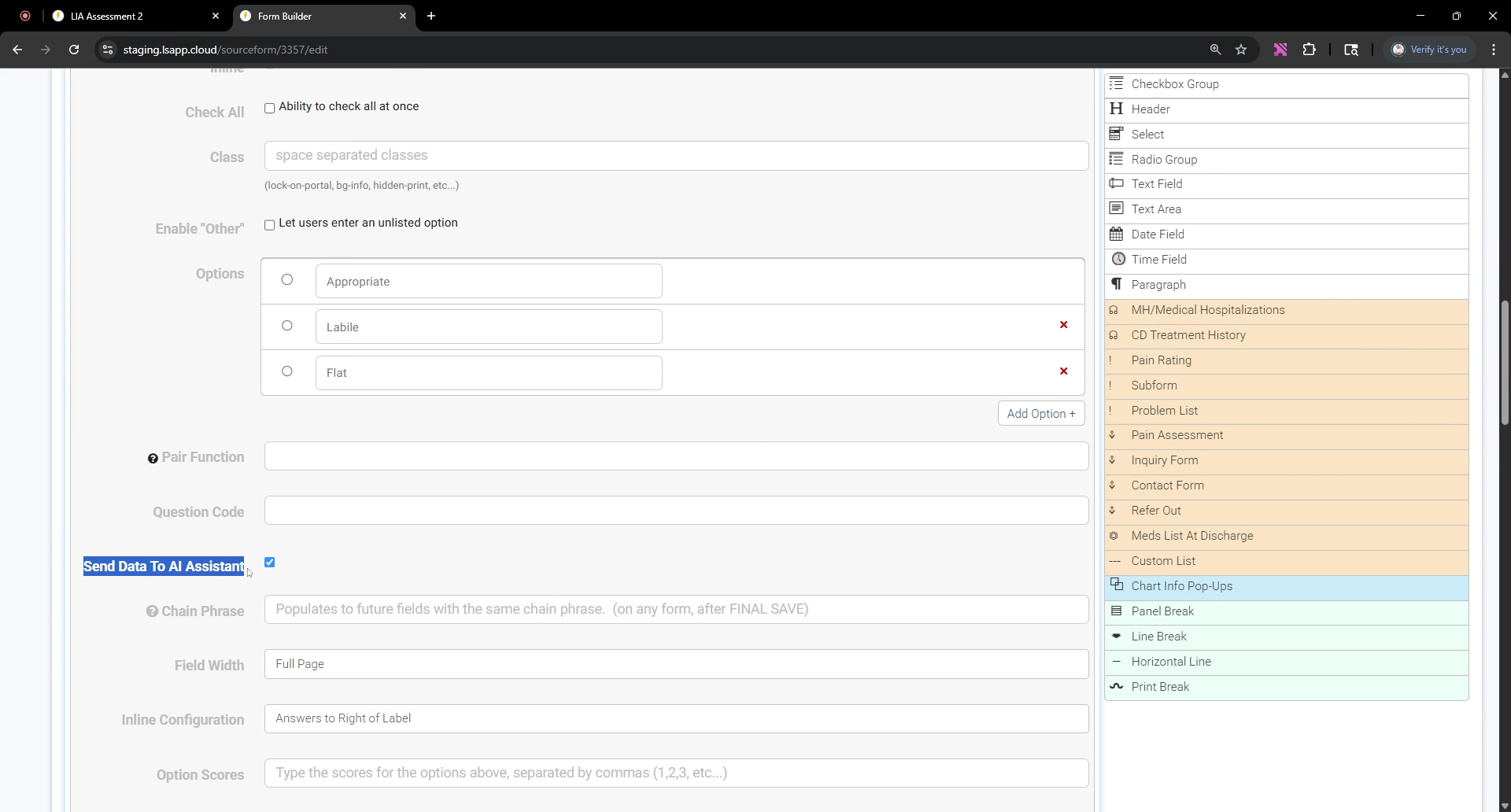Select the radio button beside Appropriate
The height and width of the screenshot is (812, 1511).
(x=287, y=280)
